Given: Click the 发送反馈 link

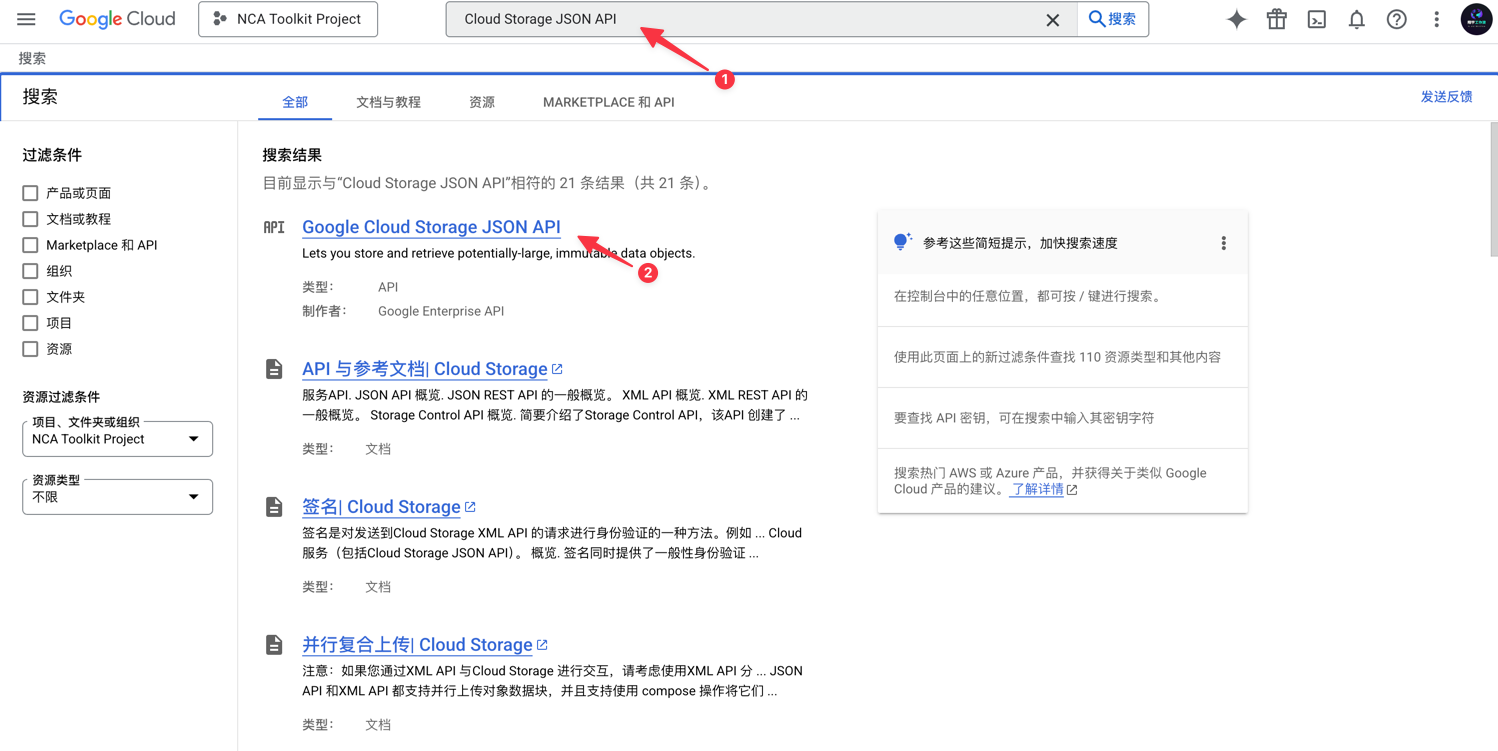Looking at the screenshot, I should pos(1447,96).
